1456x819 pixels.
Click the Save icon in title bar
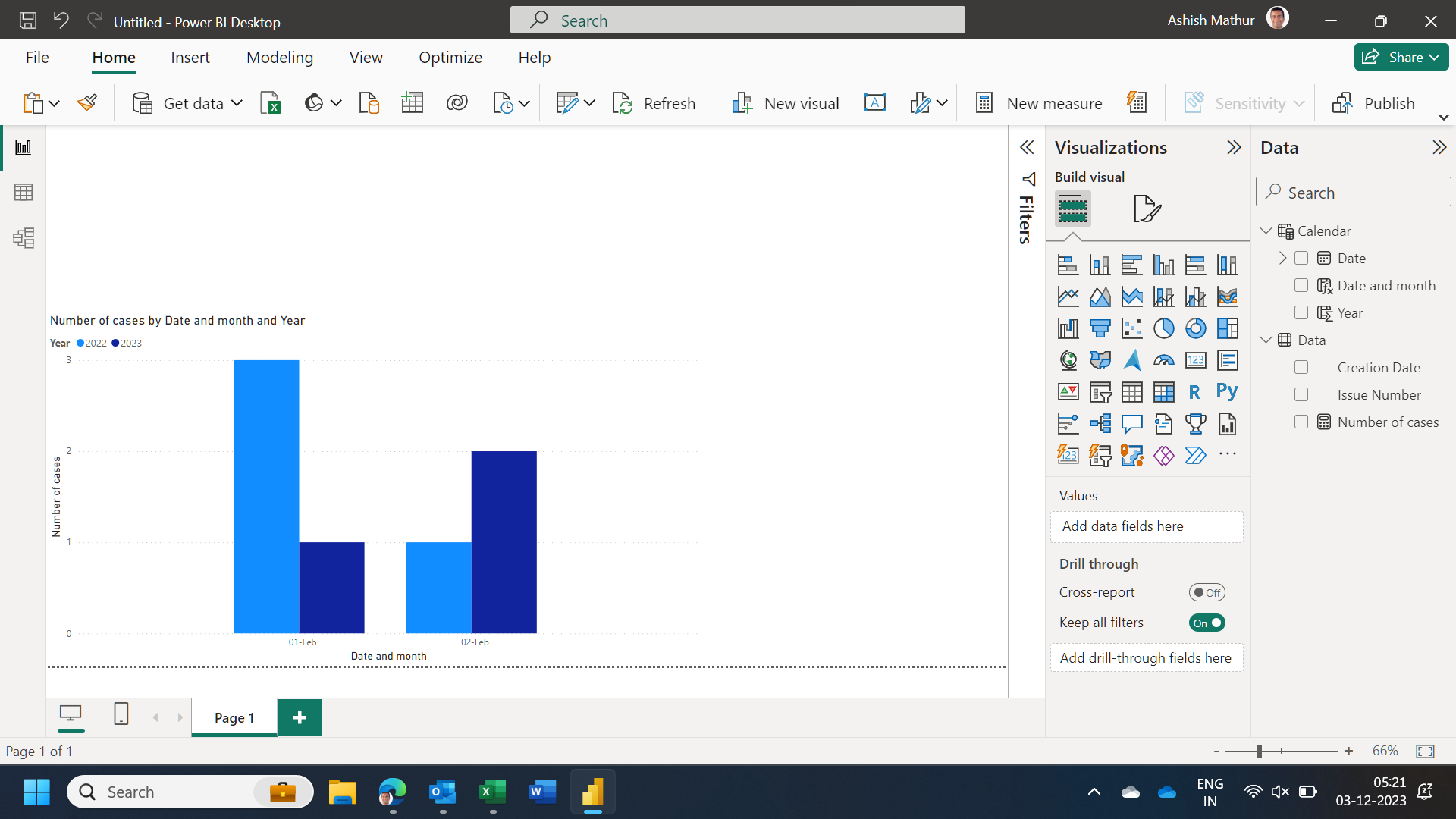(x=28, y=21)
